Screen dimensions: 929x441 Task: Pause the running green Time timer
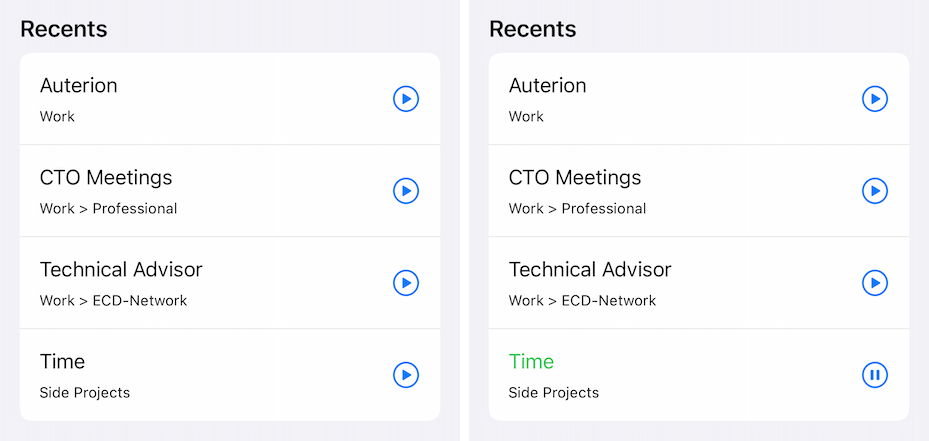click(874, 375)
